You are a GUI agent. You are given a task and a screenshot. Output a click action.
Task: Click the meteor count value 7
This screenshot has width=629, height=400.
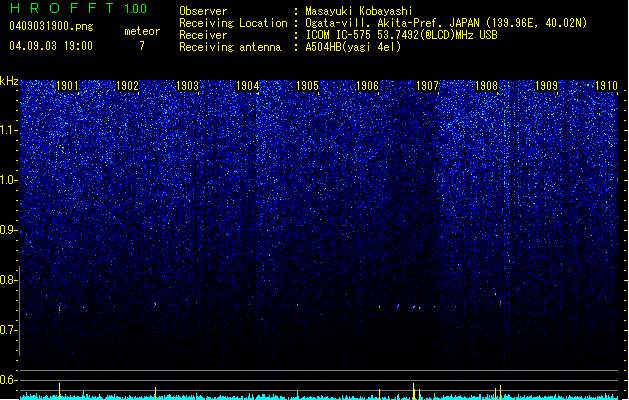click(142, 46)
